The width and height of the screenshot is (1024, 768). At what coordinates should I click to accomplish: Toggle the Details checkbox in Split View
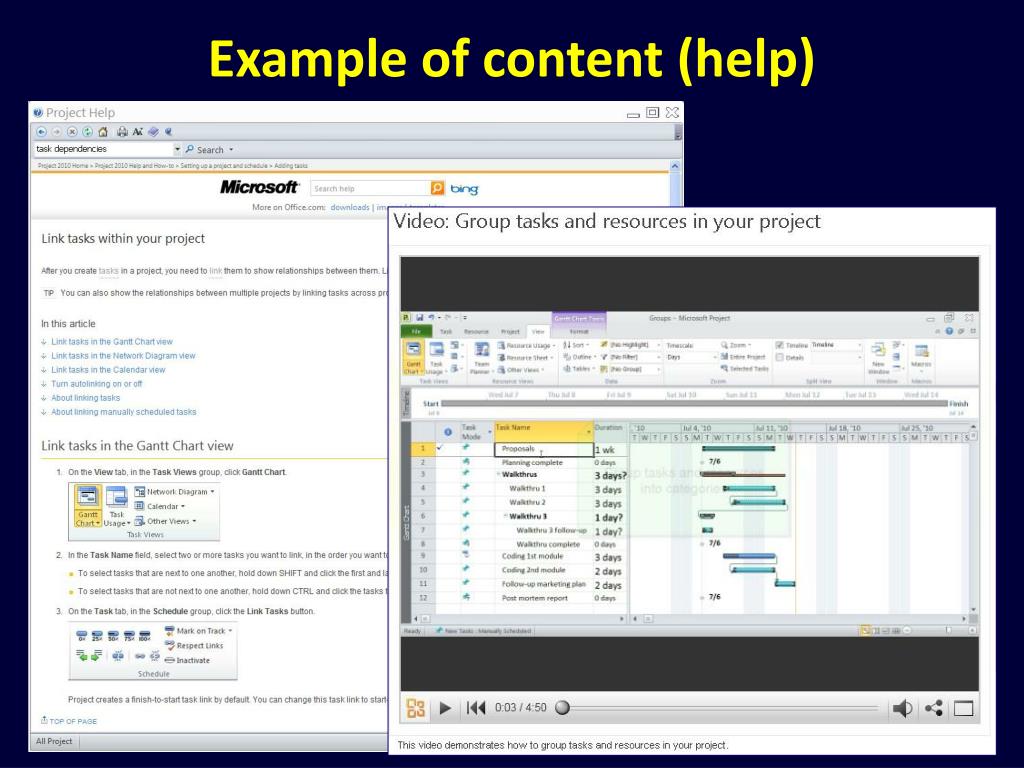[x=779, y=357]
